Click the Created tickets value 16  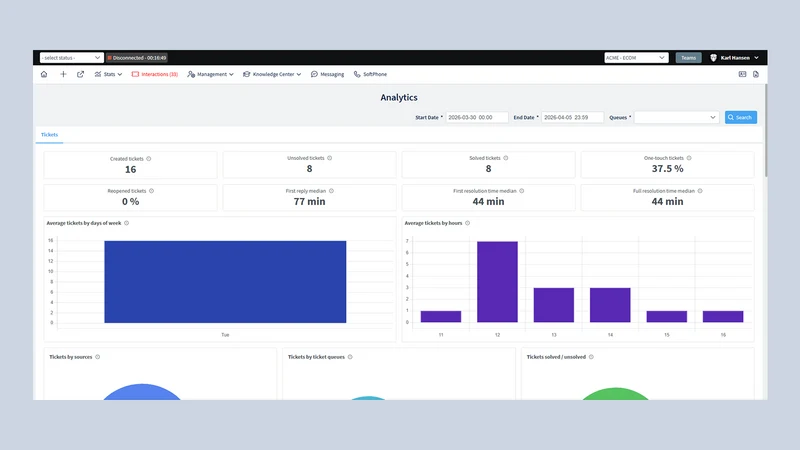tap(131, 169)
